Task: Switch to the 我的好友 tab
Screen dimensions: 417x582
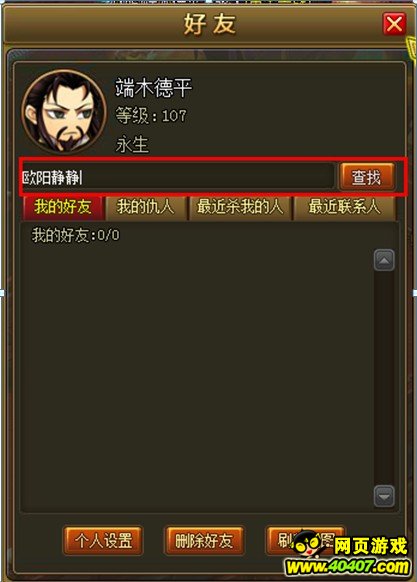Action: tap(63, 207)
